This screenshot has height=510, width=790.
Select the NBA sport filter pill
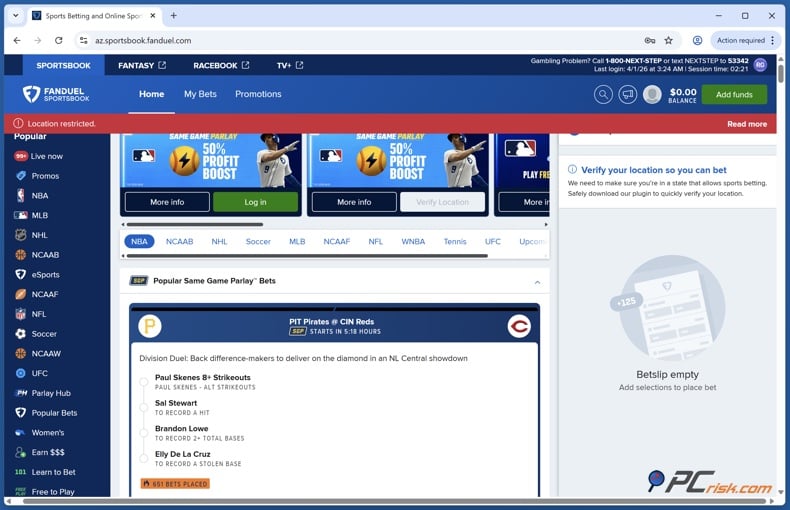pyautogui.click(x=139, y=241)
